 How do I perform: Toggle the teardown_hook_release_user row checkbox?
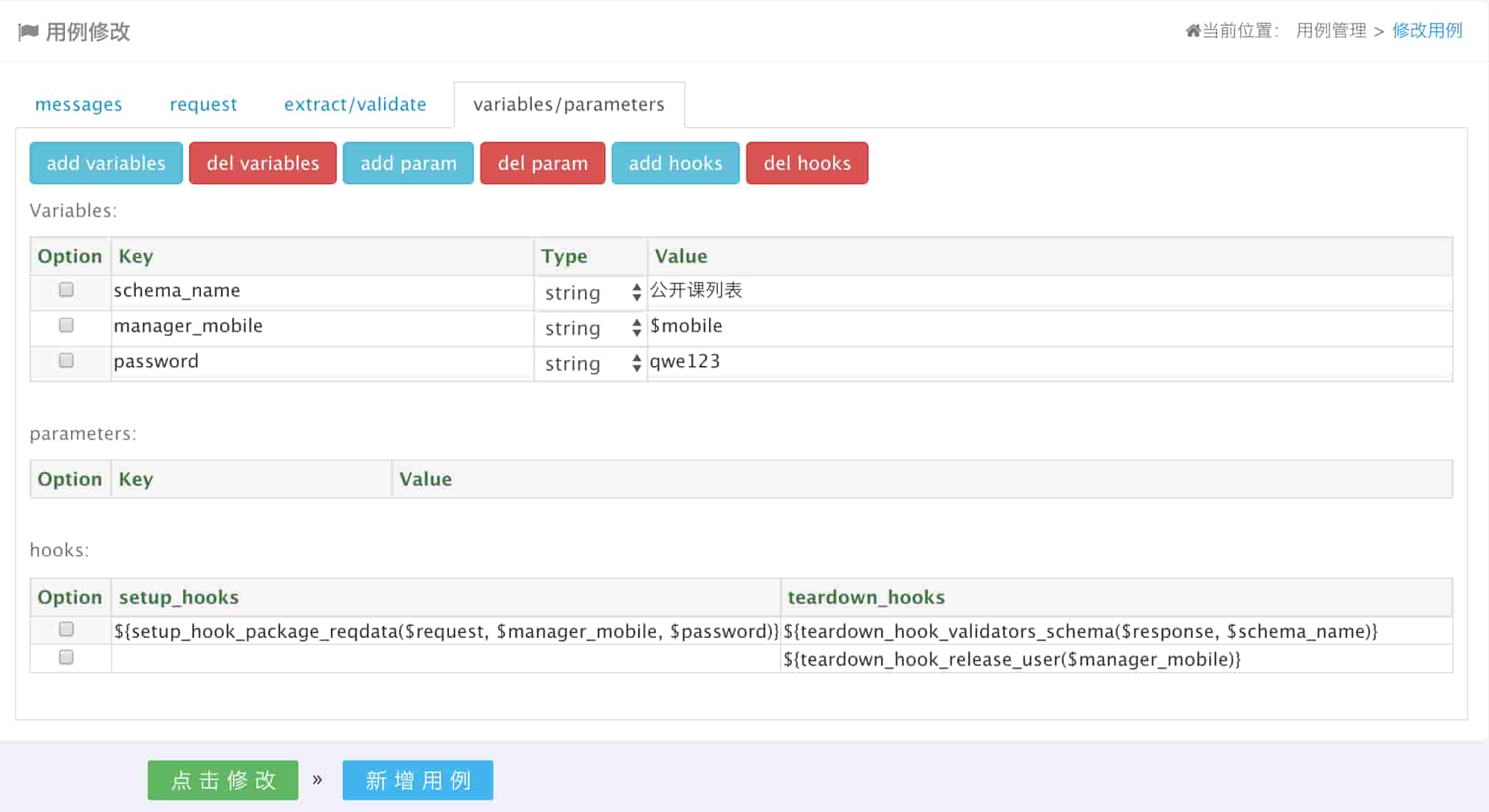click(66, 657)
